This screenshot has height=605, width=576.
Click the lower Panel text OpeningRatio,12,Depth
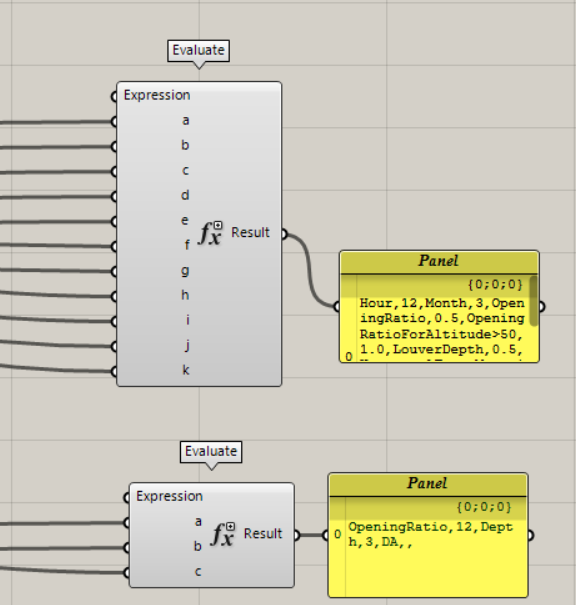(431, 535)
